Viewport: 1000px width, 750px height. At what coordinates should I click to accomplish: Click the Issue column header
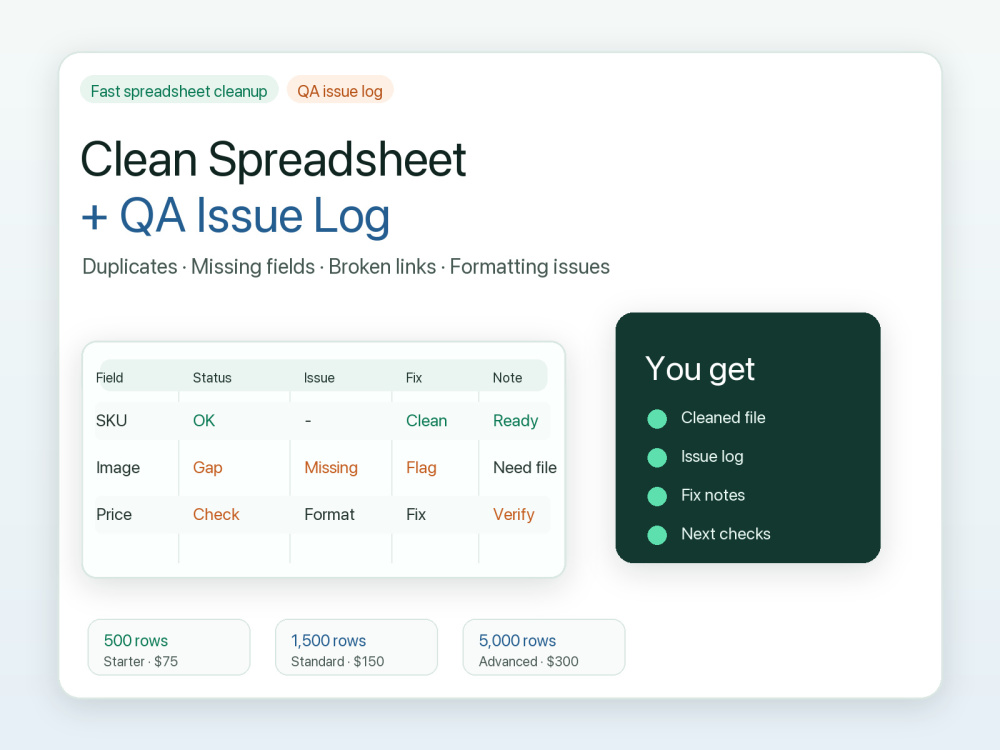320,378
